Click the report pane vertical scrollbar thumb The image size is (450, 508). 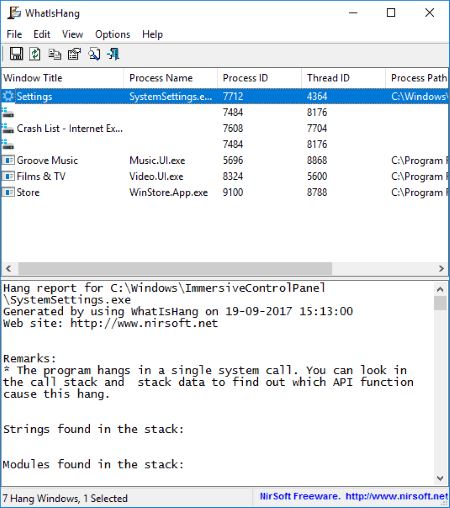click(x=440, y=303)
